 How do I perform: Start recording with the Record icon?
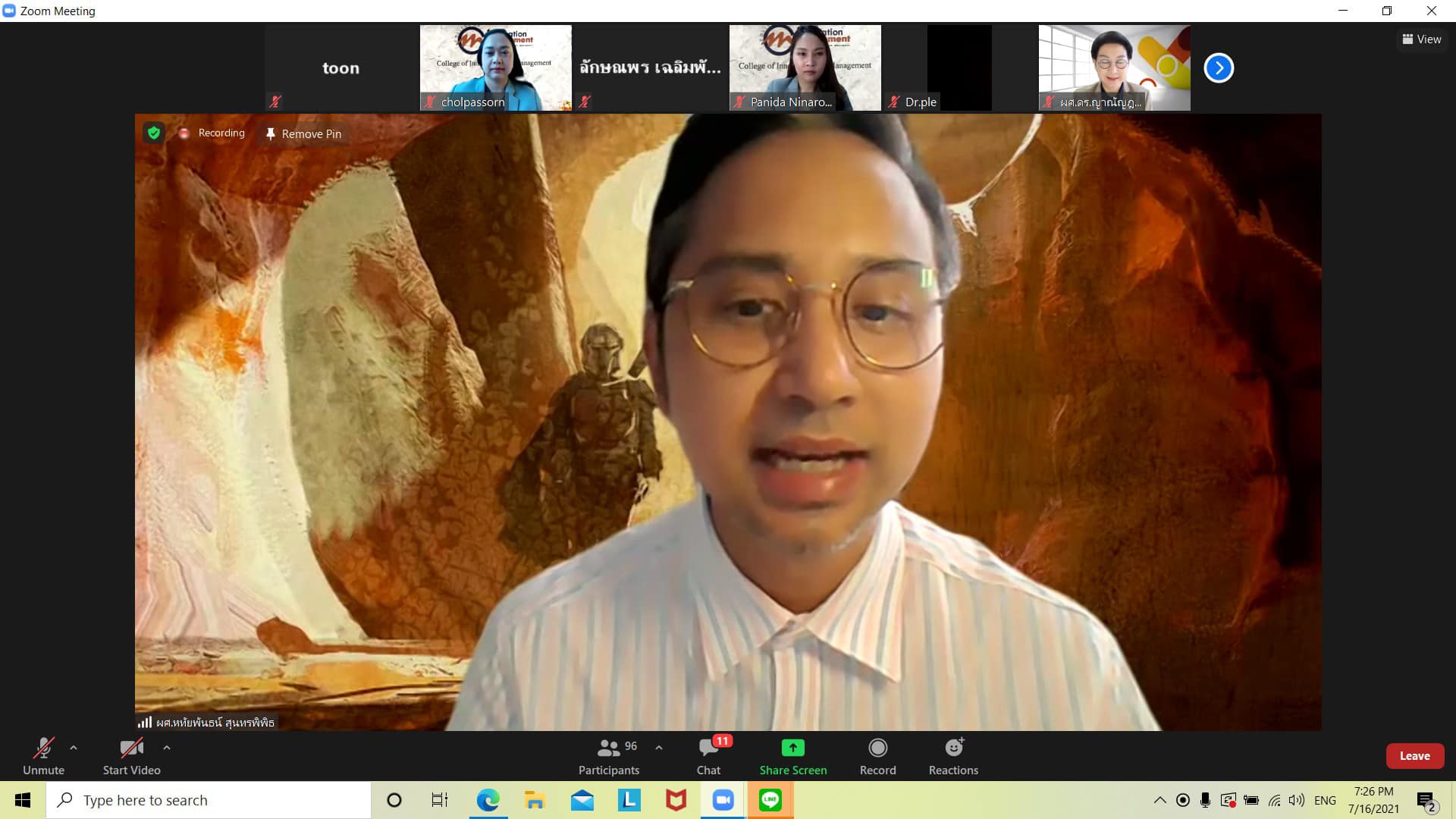pyautogui.click(x=877, y=748)
